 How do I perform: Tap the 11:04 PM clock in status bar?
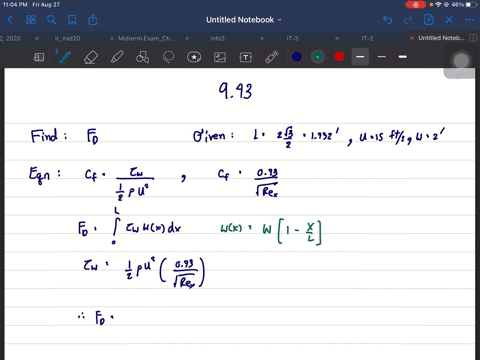[x=15, y=5]
